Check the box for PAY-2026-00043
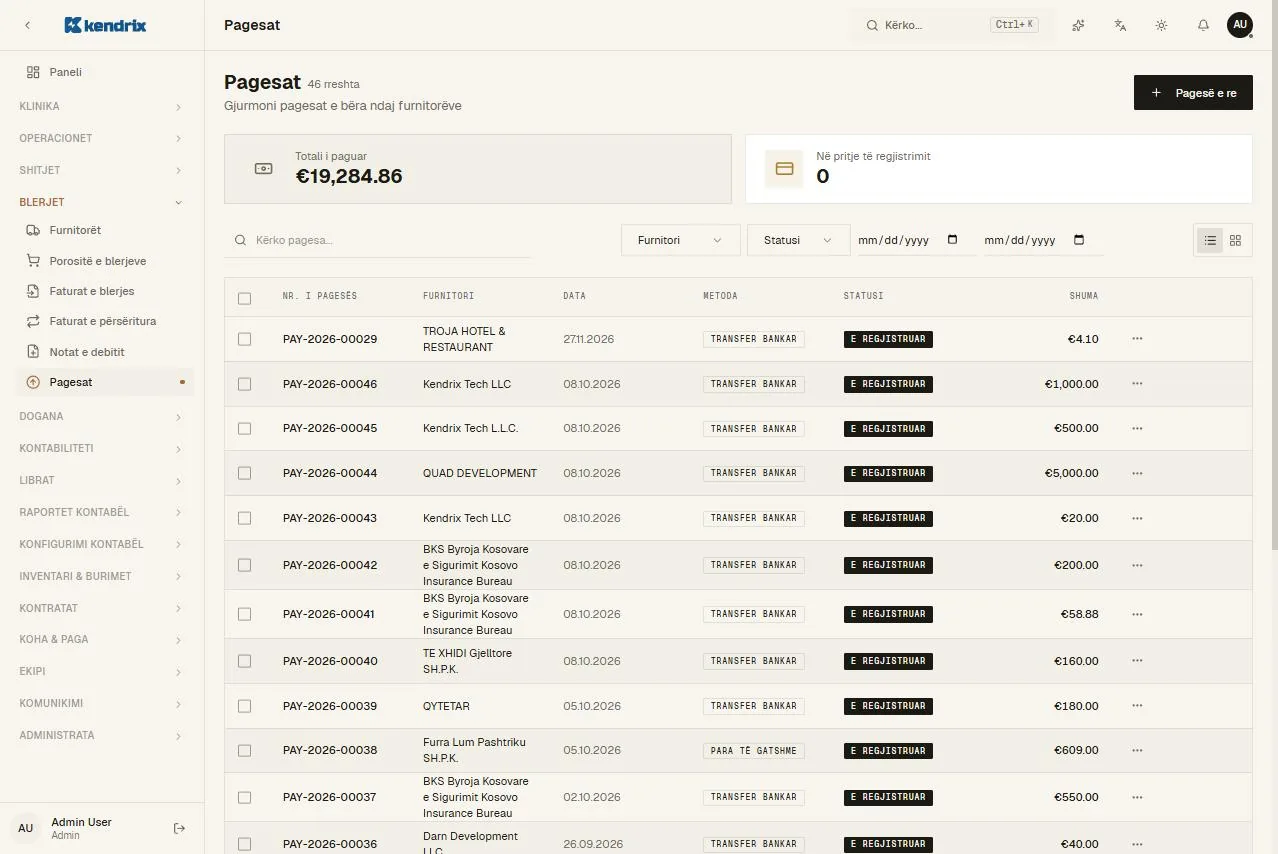The image size is (1278, 854). click(245, 518)
